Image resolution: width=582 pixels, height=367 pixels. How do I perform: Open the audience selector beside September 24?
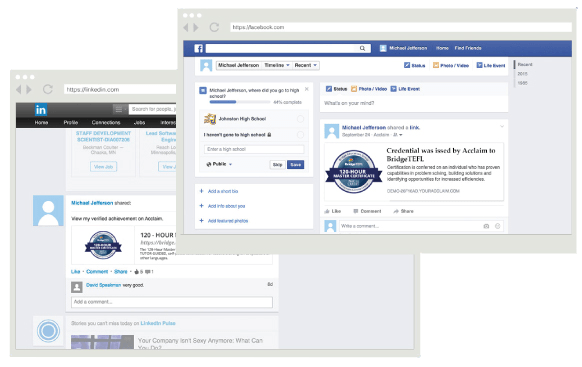[398, 135]
